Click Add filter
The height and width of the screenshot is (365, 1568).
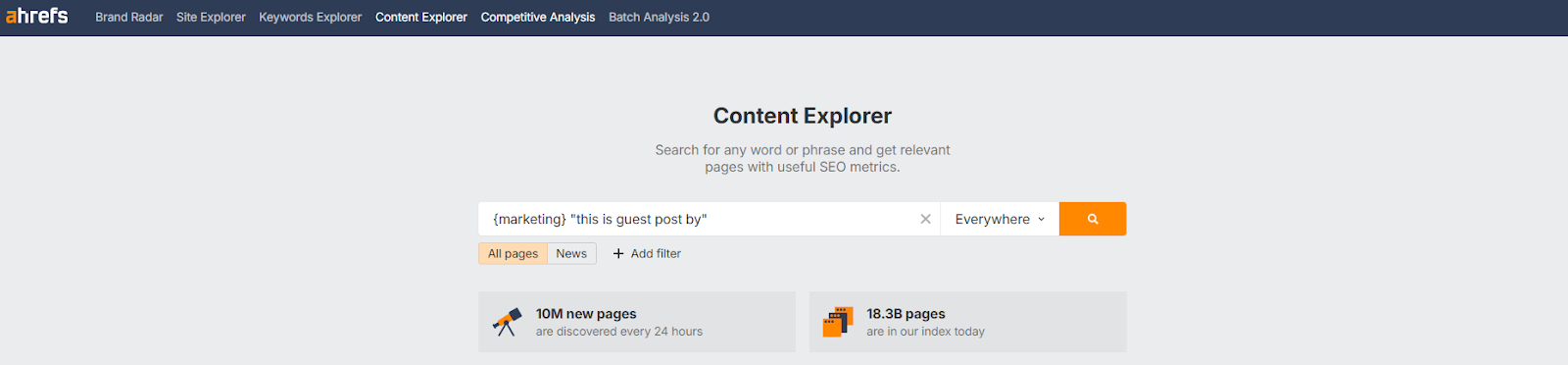[647, 253]
